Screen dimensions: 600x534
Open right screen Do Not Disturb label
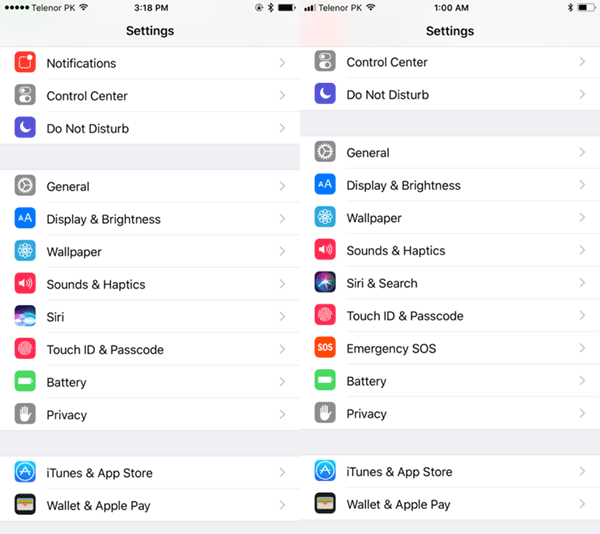tap(387, 94)
